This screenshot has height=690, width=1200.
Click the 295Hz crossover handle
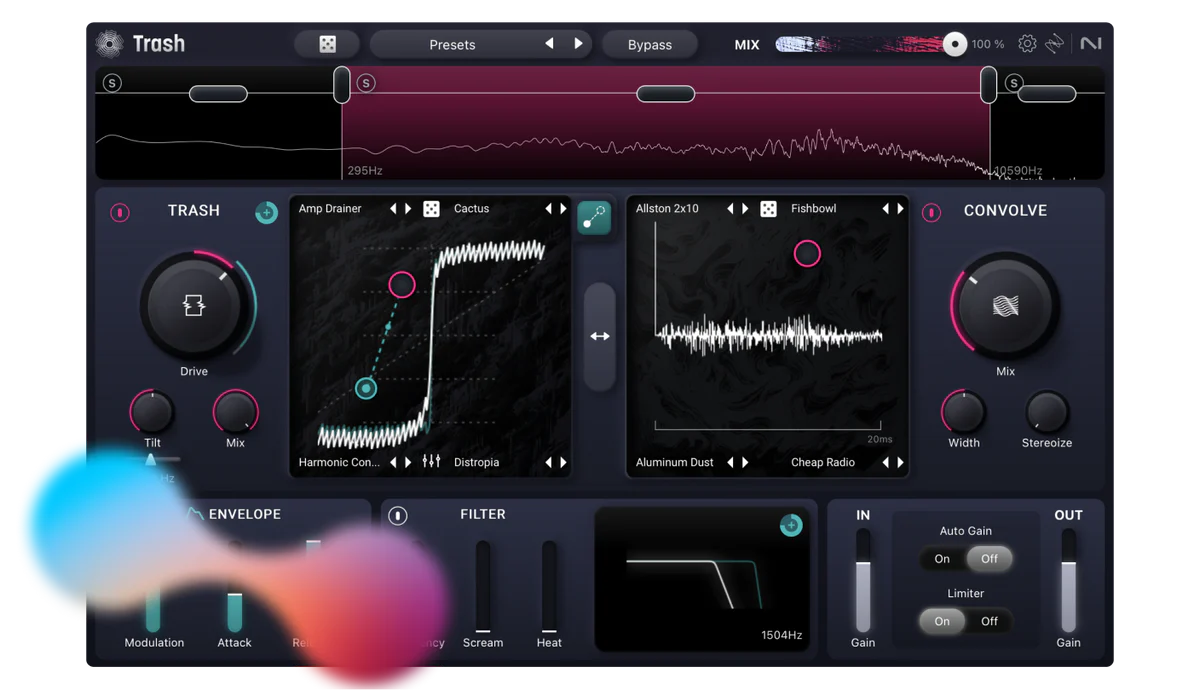click(342, 85)
